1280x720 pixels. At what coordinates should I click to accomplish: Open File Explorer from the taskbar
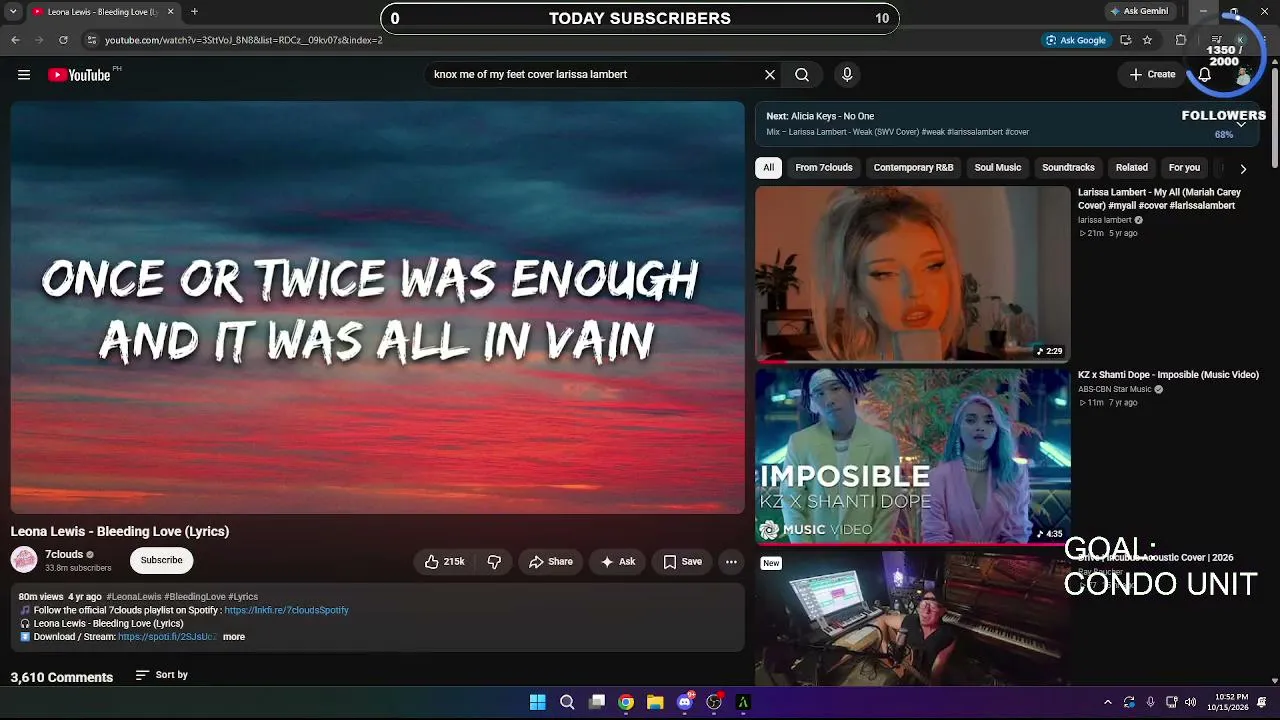click(655, 702)
